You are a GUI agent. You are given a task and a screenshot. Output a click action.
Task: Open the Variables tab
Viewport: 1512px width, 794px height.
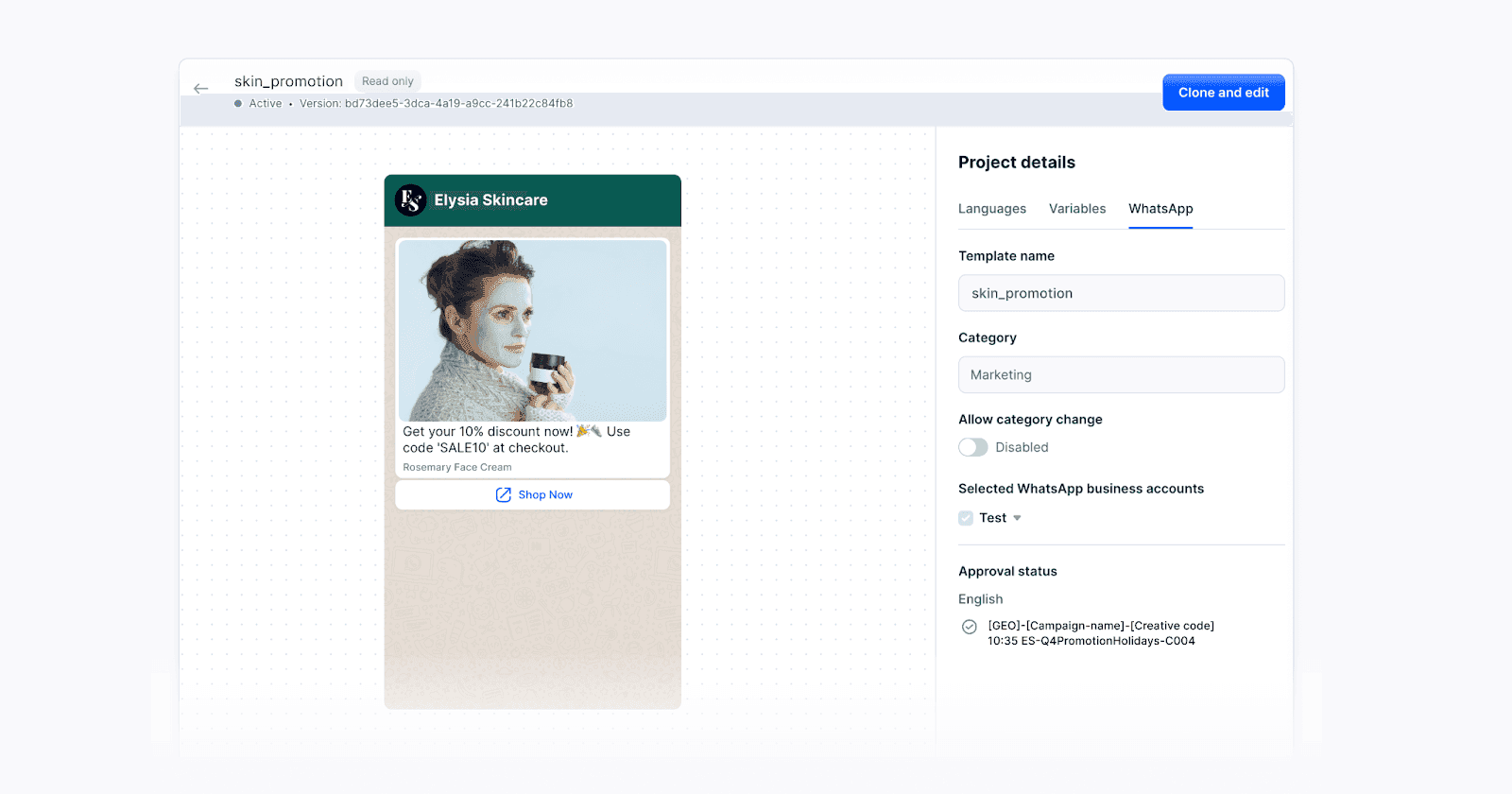point(1077,209)
